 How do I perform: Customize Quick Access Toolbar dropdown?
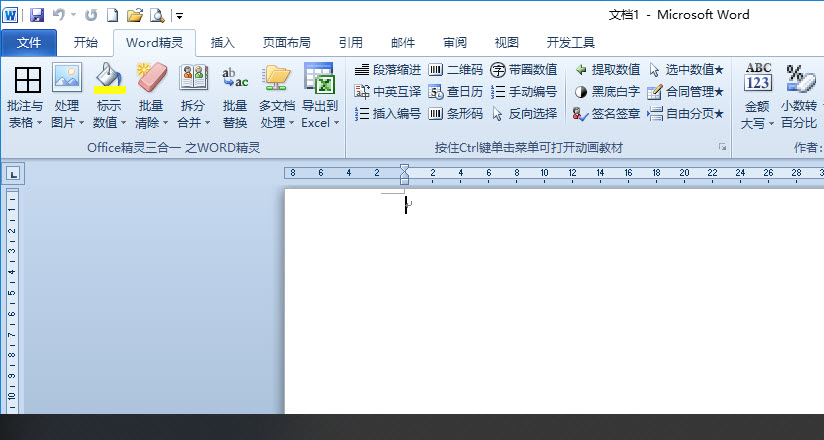179,16
